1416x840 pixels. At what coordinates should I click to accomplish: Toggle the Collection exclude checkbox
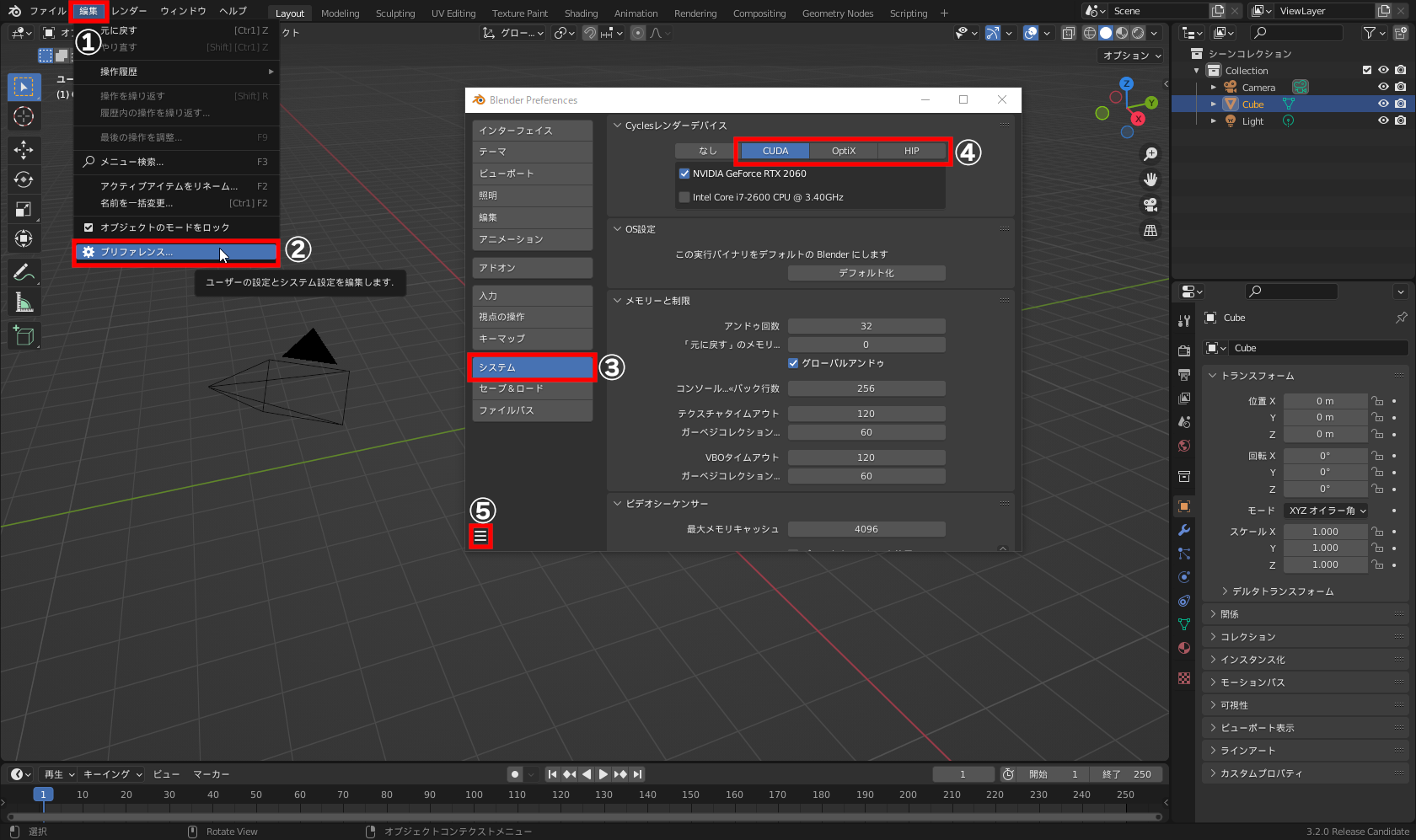pos(1367,70)
